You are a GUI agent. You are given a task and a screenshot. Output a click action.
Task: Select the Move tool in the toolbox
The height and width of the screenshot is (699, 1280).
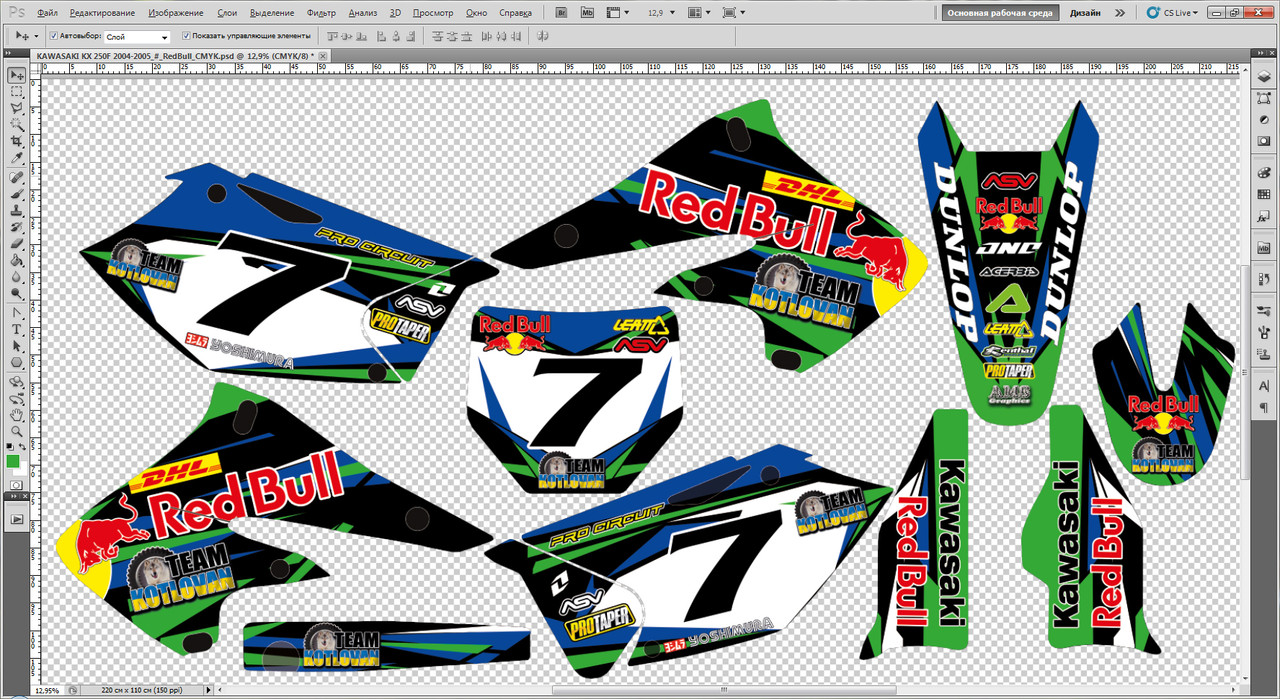(16, 75)
